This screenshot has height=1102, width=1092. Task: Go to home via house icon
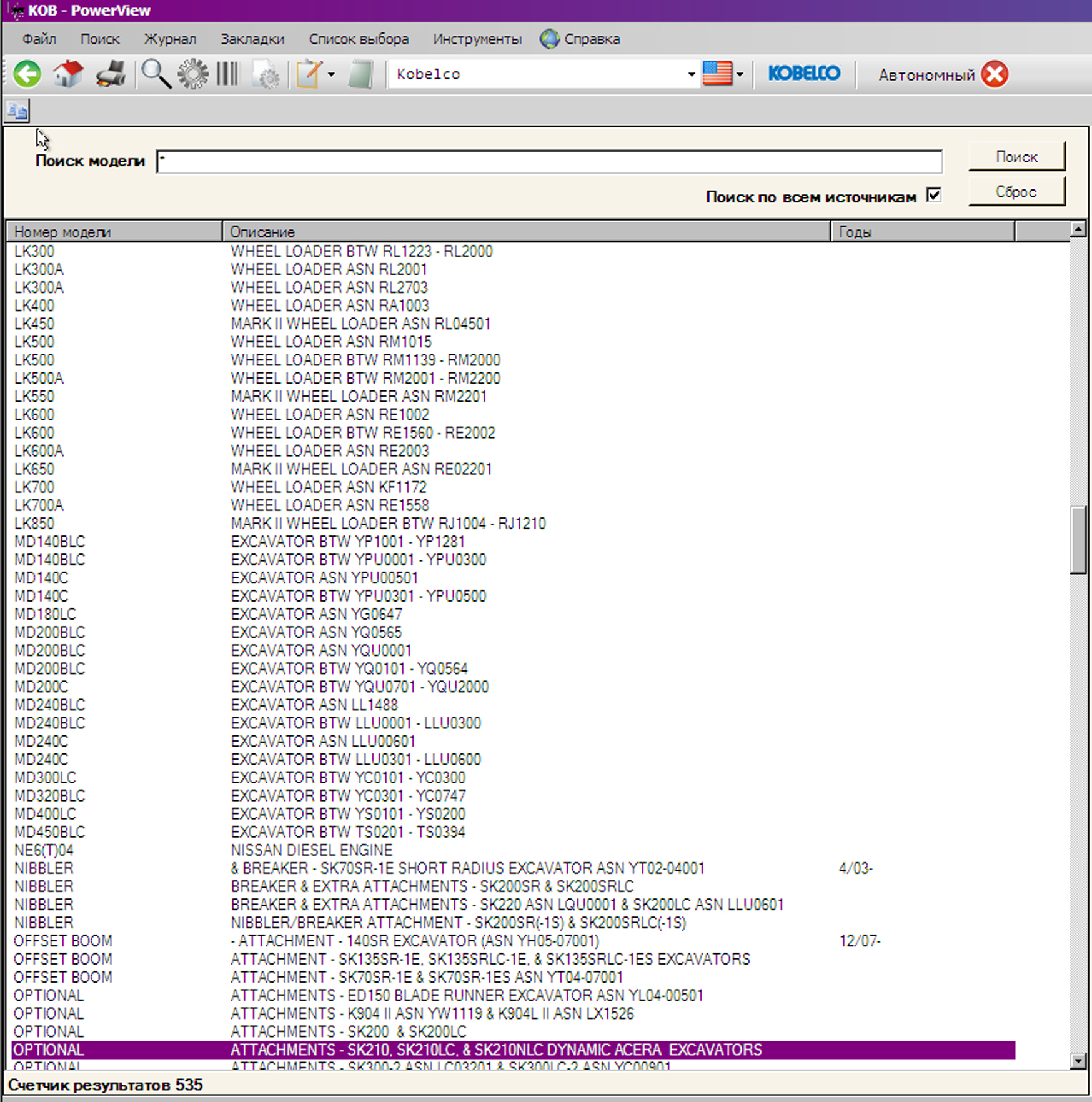pos(68,74)
